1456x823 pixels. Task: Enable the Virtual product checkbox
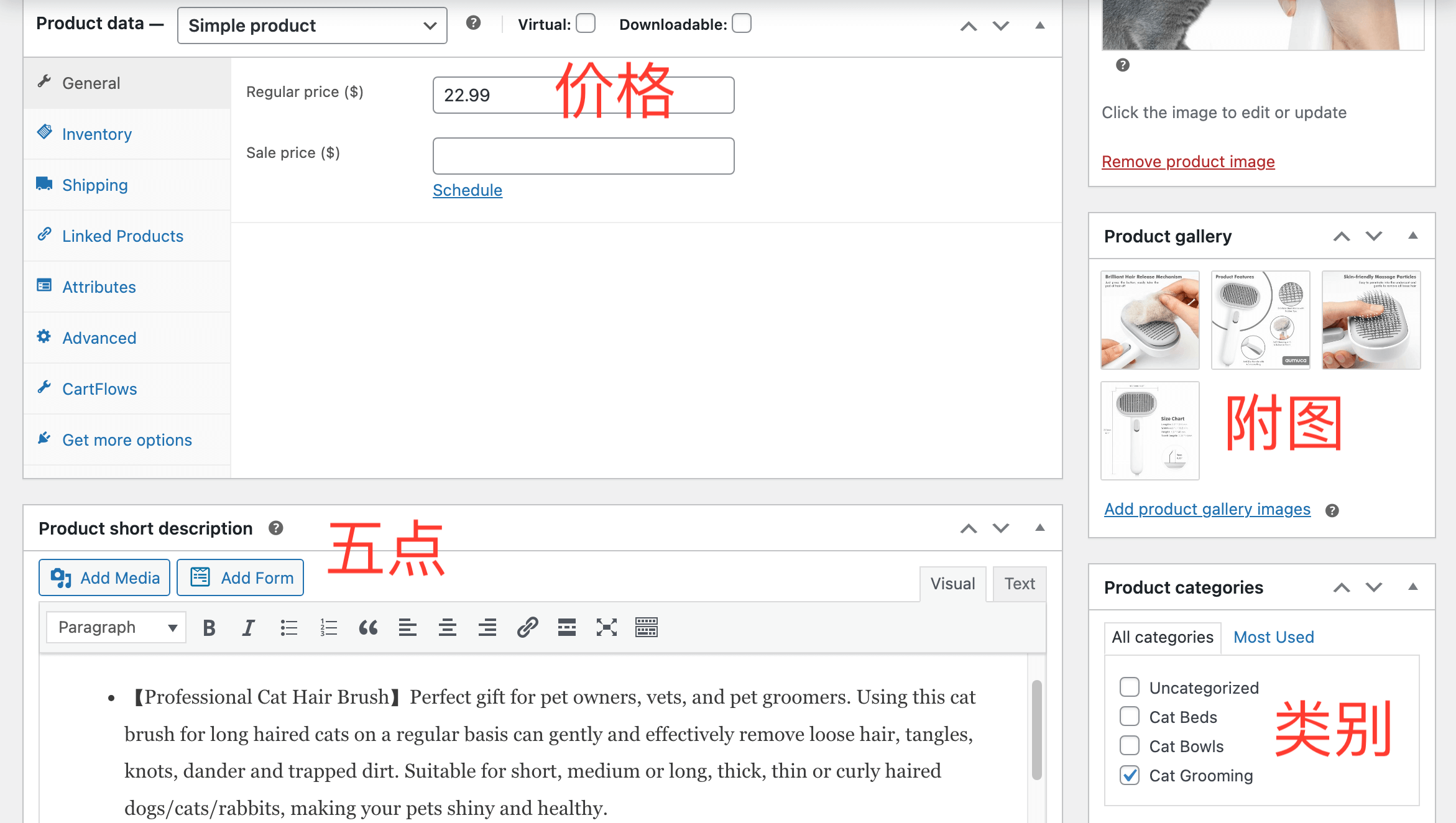(586, 24)
